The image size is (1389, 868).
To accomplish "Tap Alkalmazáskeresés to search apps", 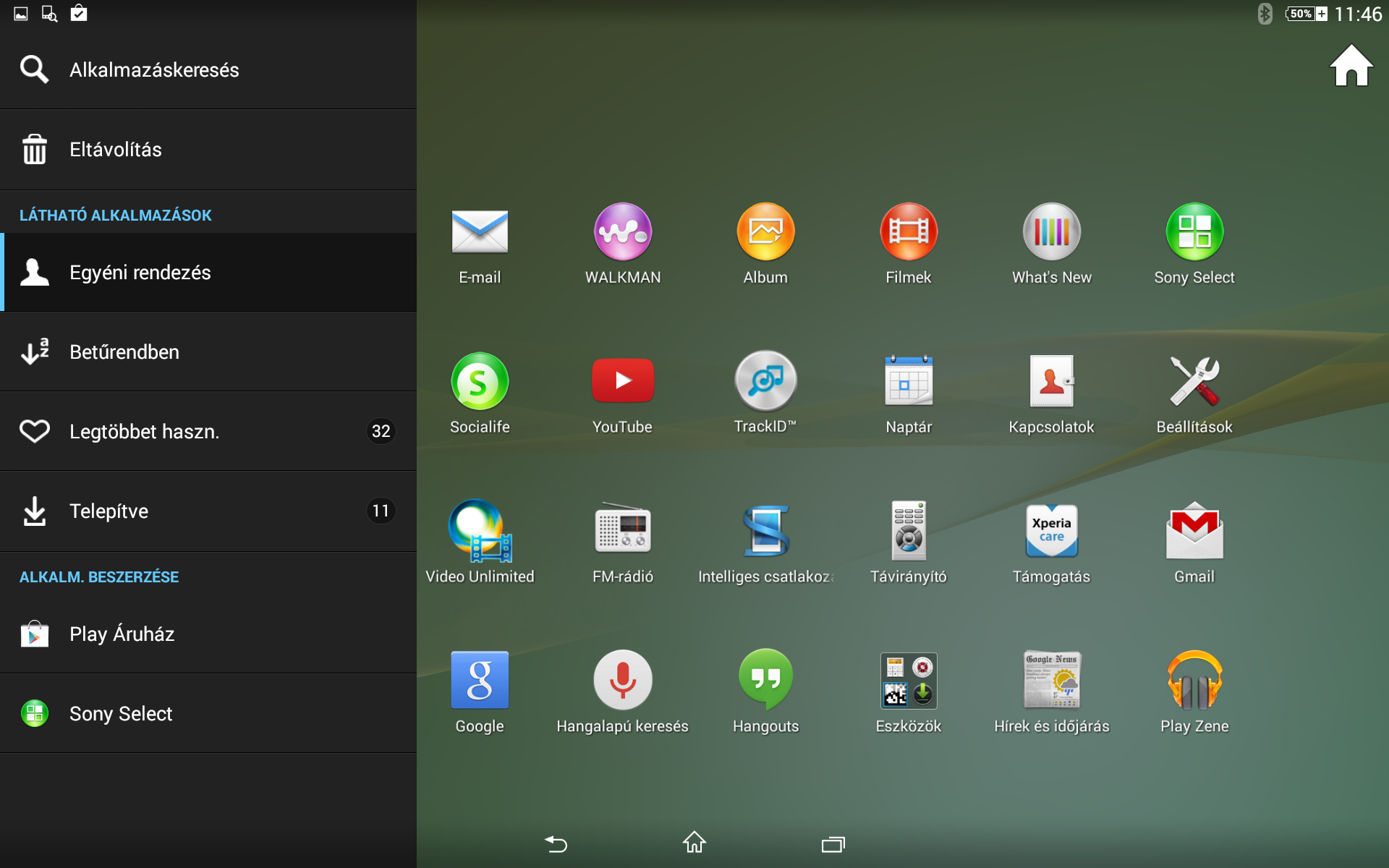I will pos(208,69).
